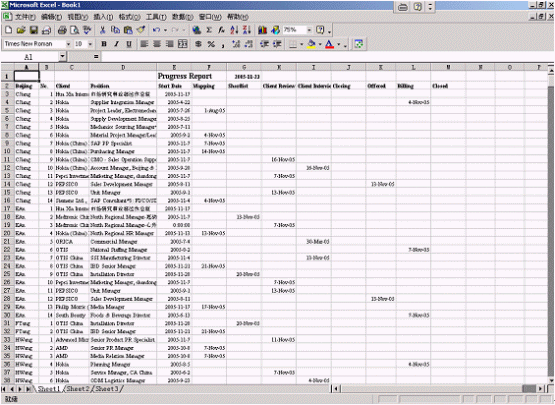The width and height of the screenshot is (555, 405).
Task: Switch to the Sheet2 tab
Action: pos(78,389)
